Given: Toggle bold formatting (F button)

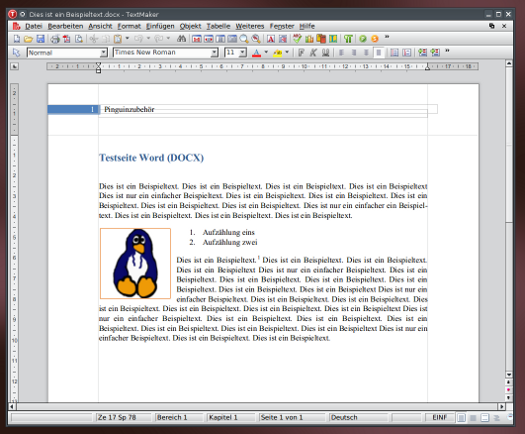Looking at the screenshot, I should click(x=301, y=53).
